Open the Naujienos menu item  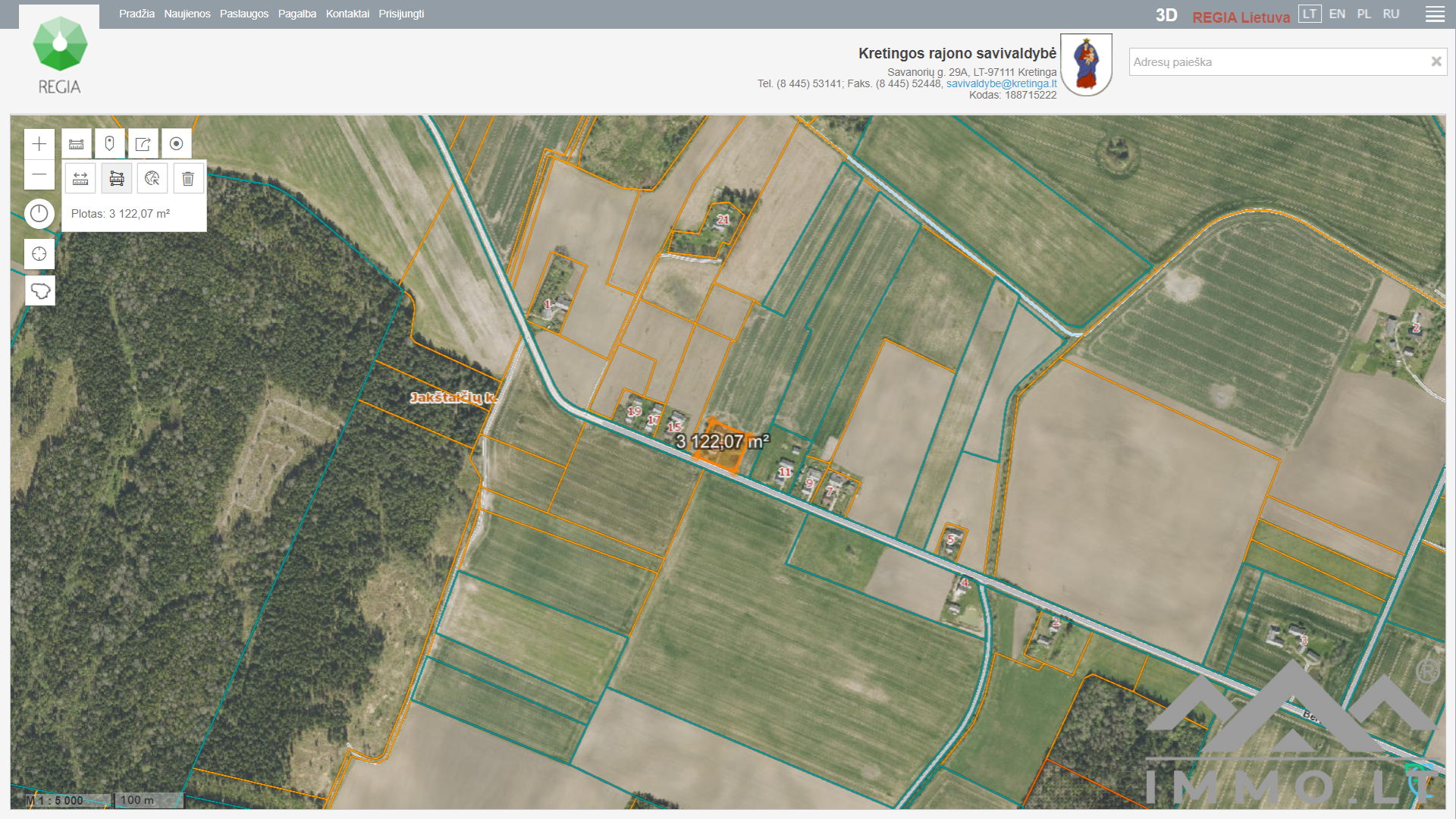[187, 14]
